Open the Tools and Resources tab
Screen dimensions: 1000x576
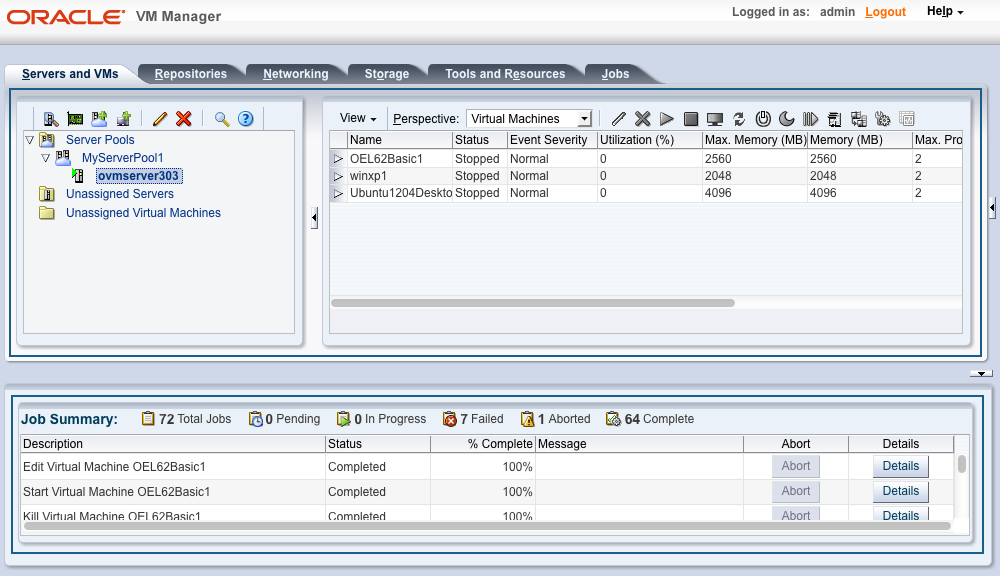[505, 74]
